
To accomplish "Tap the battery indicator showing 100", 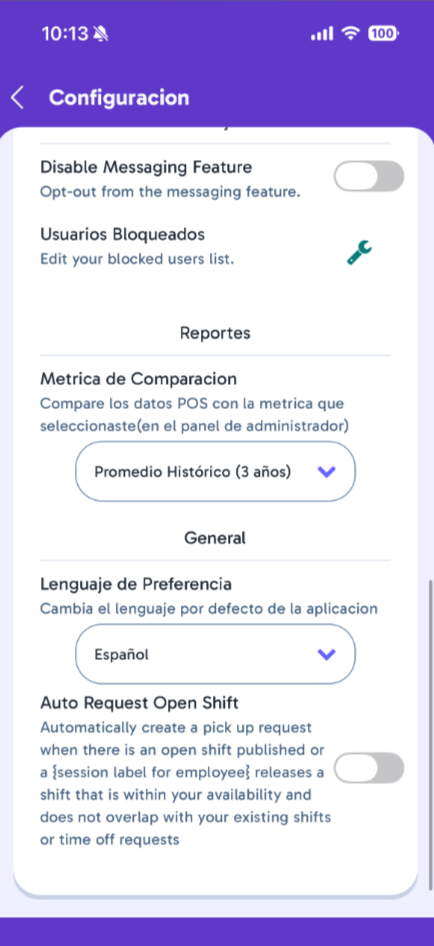I will [x=382, y=34].
